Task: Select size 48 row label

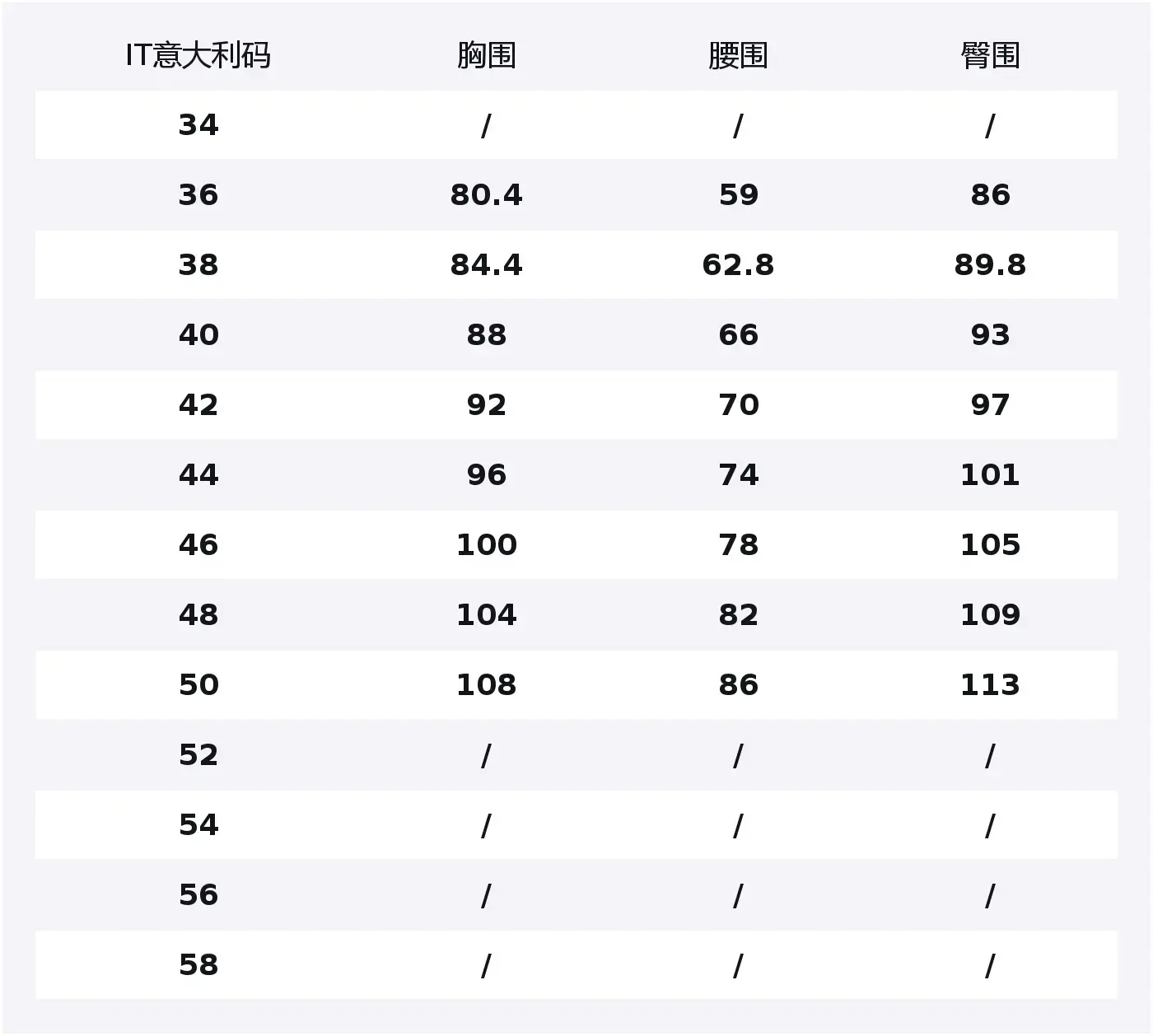Action: click(198, 615)
